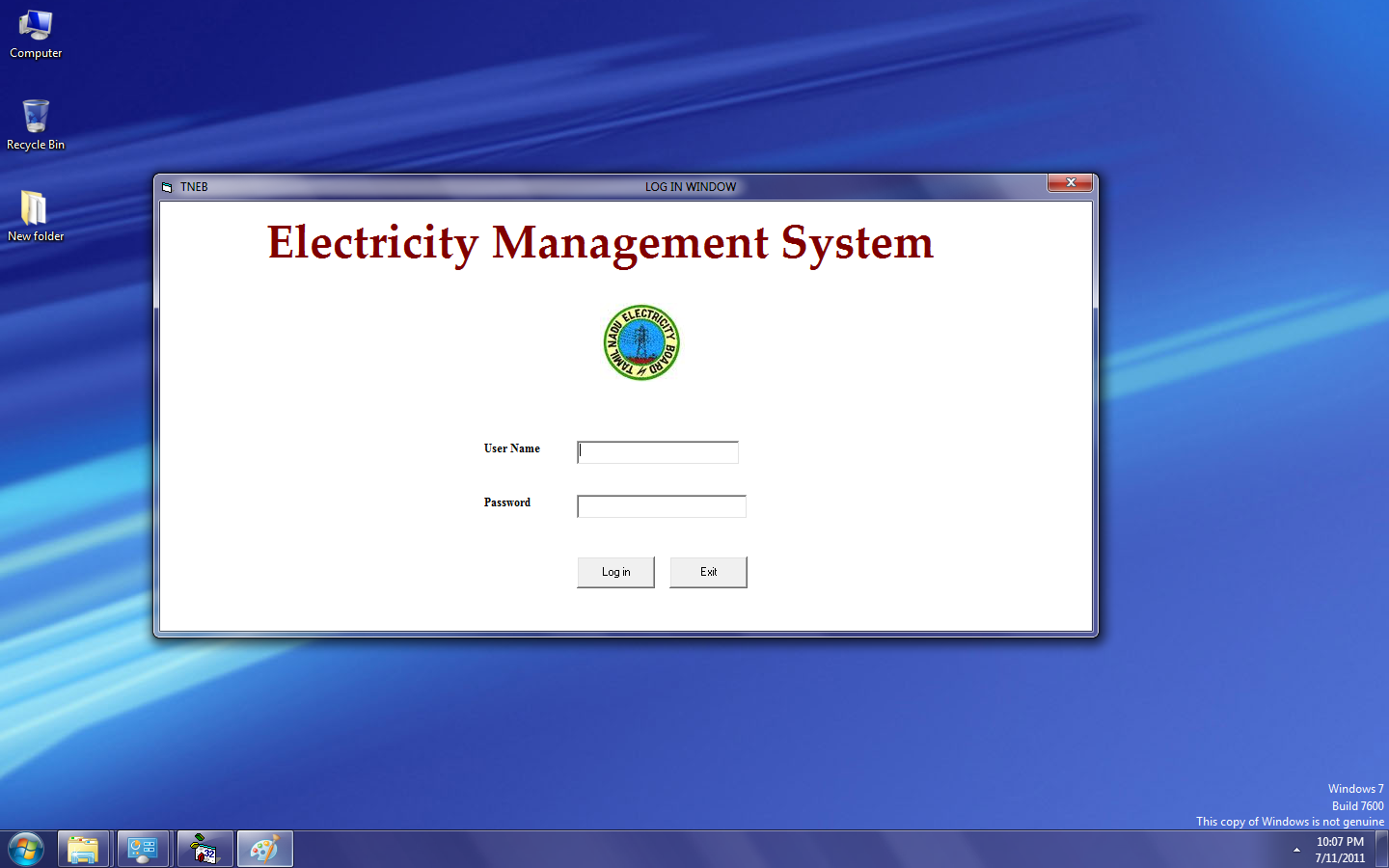Open the Windows Start menu orb
Viewport: 1389px width, 868px height.
click(x=26, y=850)
